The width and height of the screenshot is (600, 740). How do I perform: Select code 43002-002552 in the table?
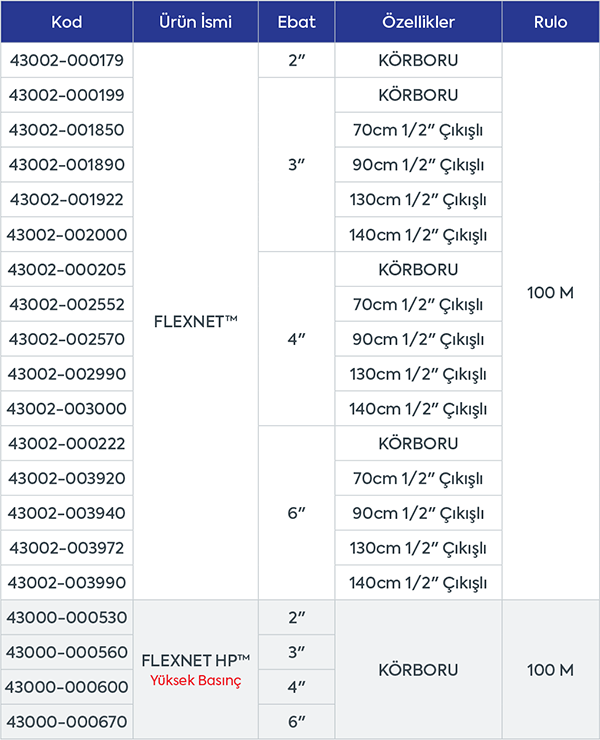pyautogui.click(x=66, y=304)
